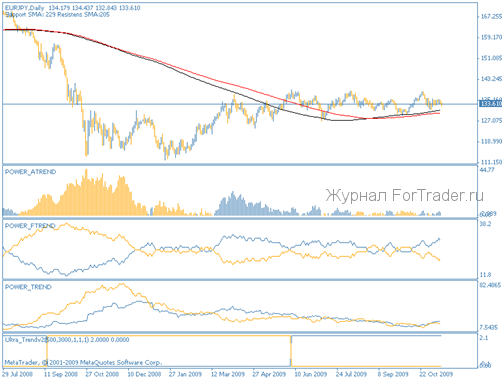Click the 11.8 POWER_FTREND scale value
Image resolution: width=502 pixels, height=379 pixels.
pos(485,275)
